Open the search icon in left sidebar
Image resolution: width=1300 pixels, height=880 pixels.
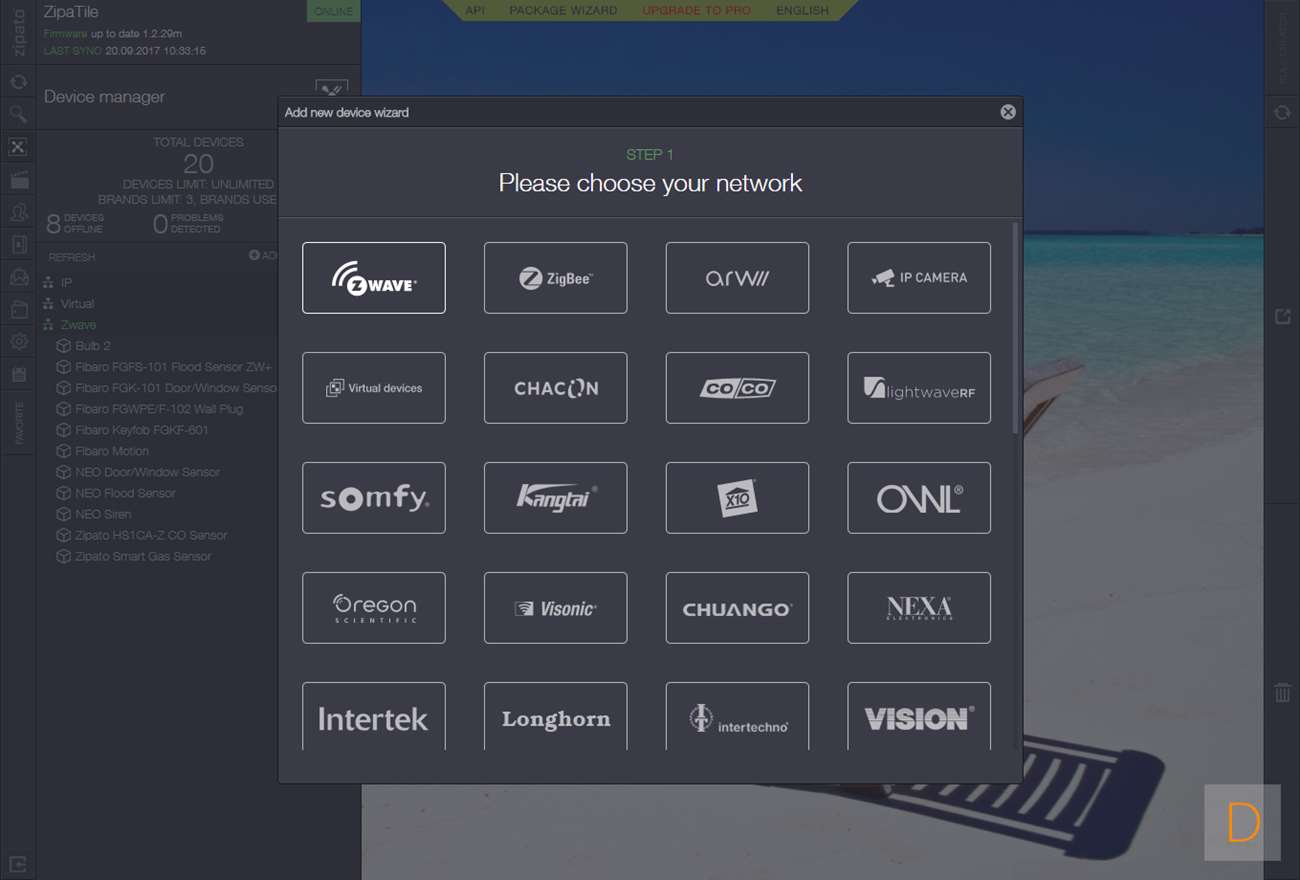point(18,114)
